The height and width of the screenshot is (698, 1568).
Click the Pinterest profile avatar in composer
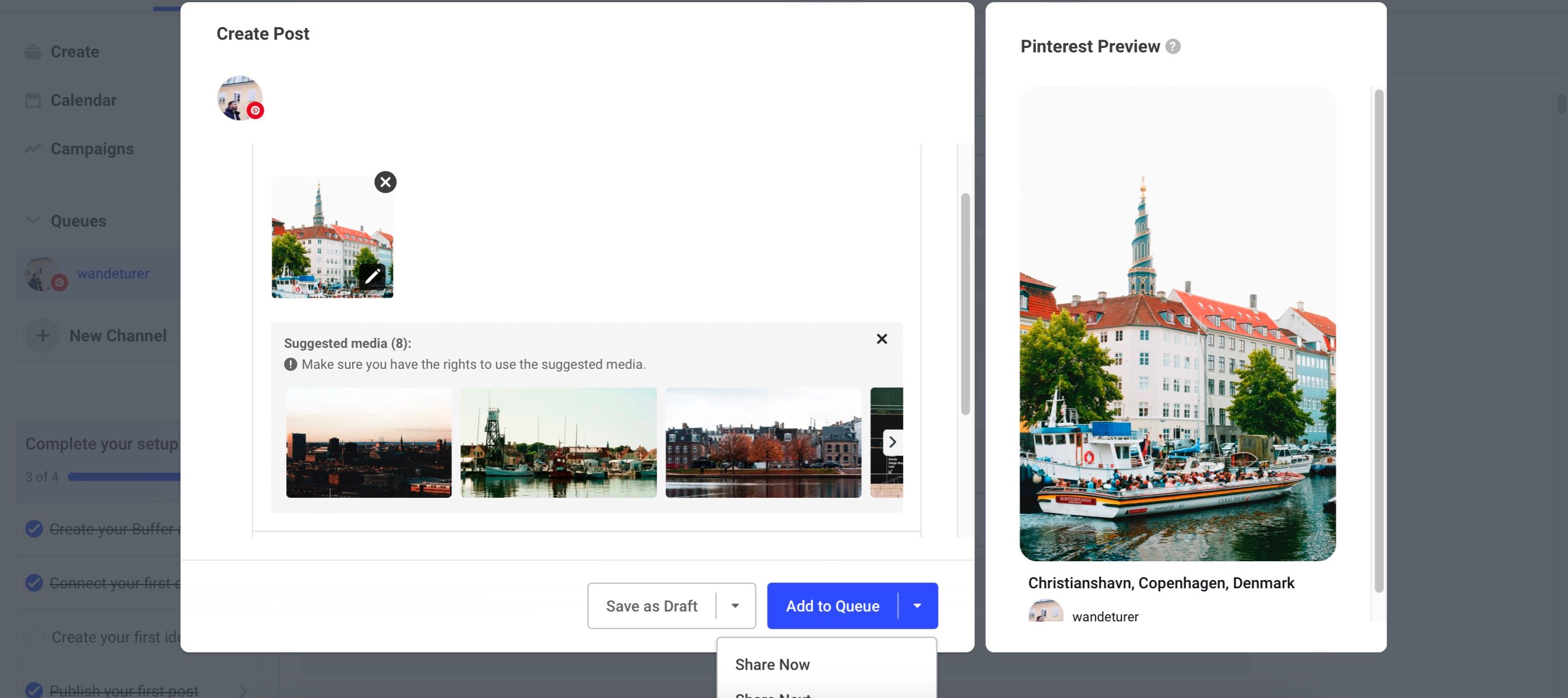[239, 98]
